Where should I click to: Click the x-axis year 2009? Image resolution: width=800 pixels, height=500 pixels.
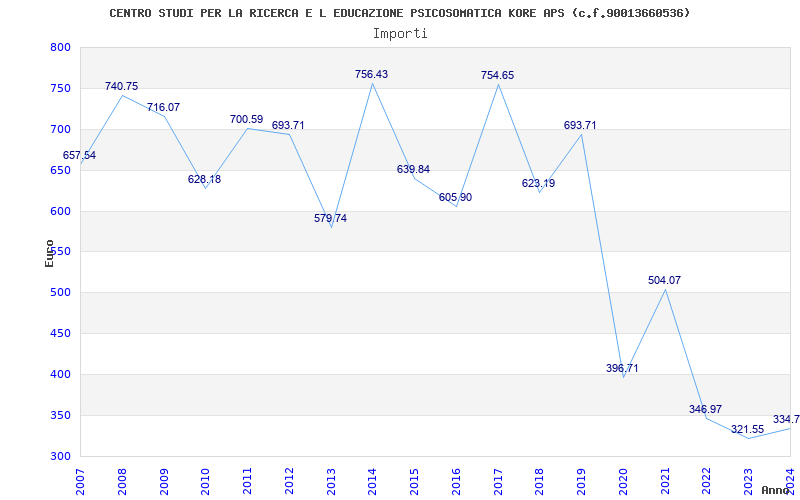pos(164,481)
